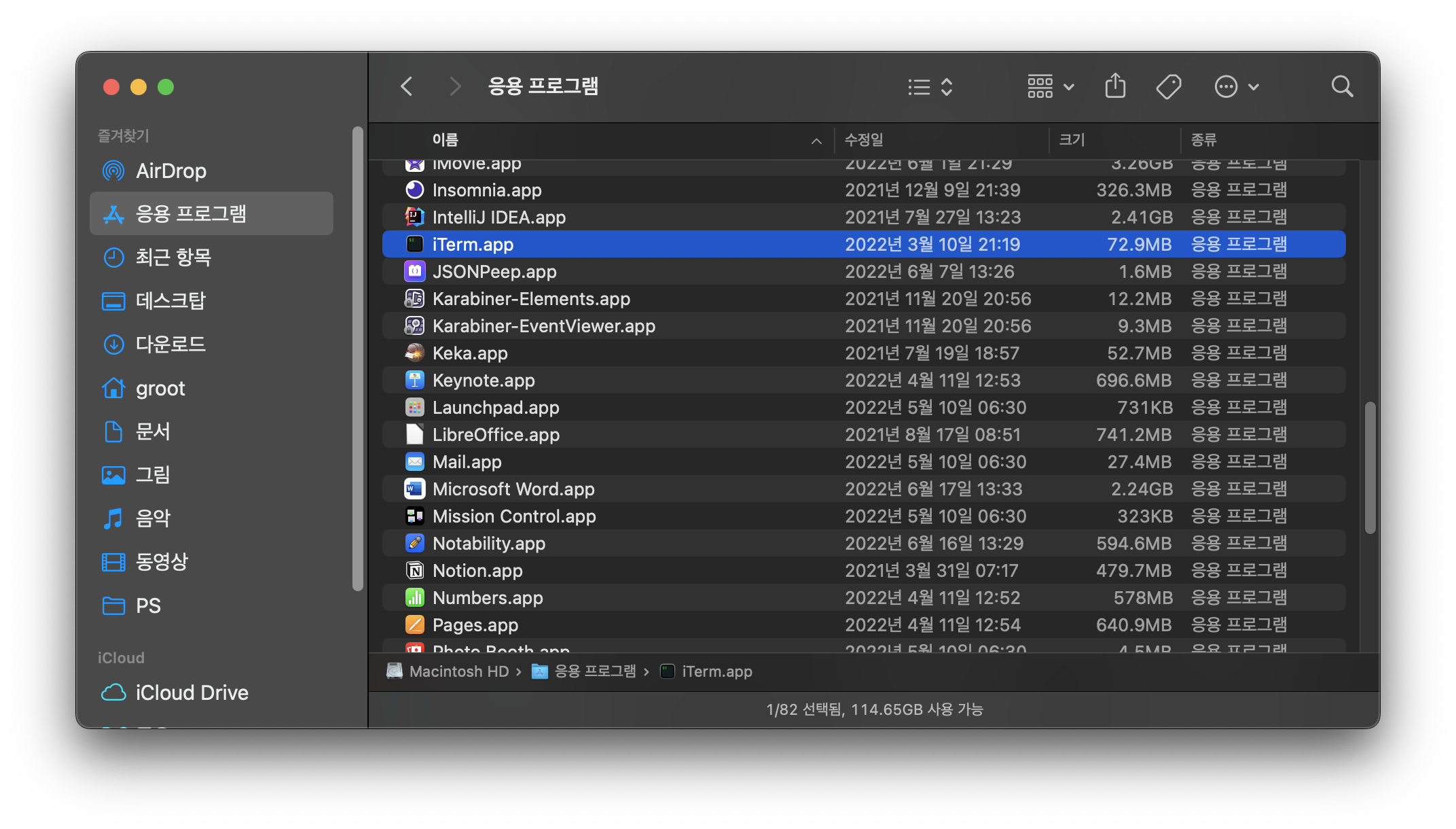Sort by 수정일 column header
Viewport: 1456px width, 829px height.
click(864, 140)
